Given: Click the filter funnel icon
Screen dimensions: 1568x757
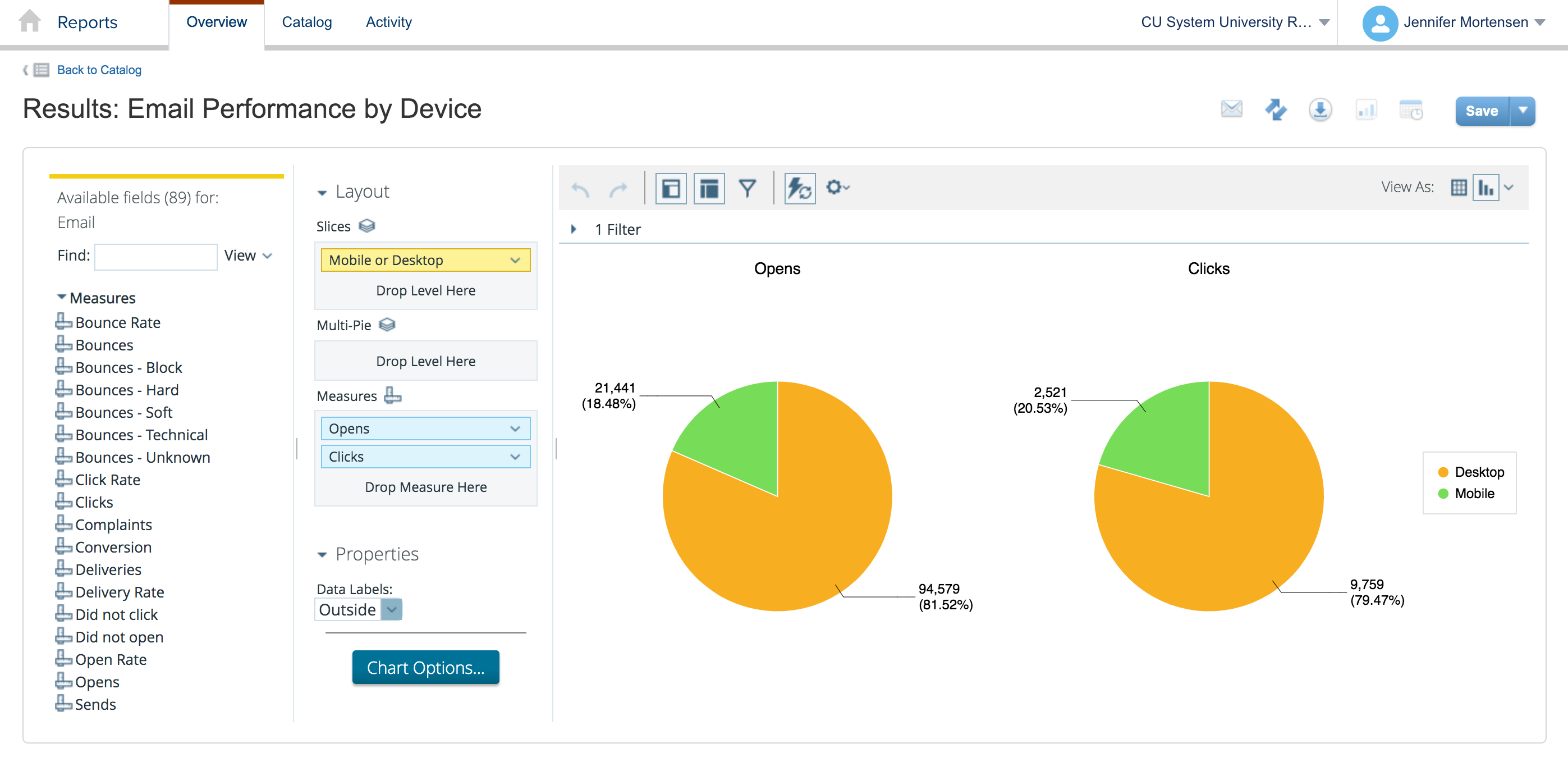Looking at the screenshot, I should pyautogui.click(x=750, y=187).
